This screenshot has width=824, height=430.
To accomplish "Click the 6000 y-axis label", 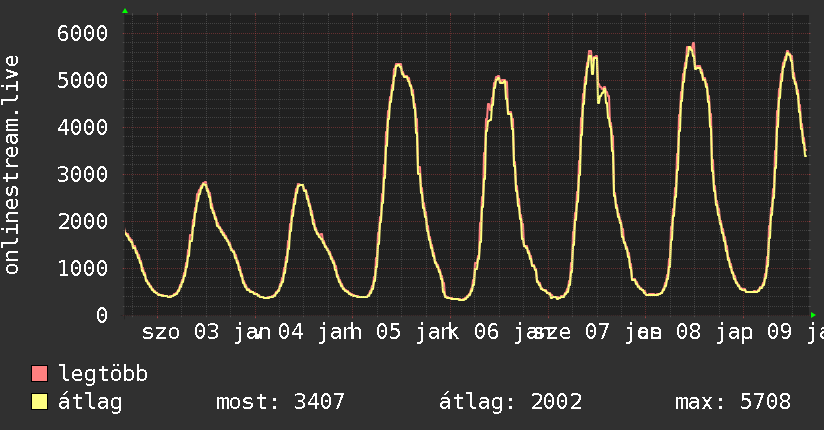I will tap(83, 33).
